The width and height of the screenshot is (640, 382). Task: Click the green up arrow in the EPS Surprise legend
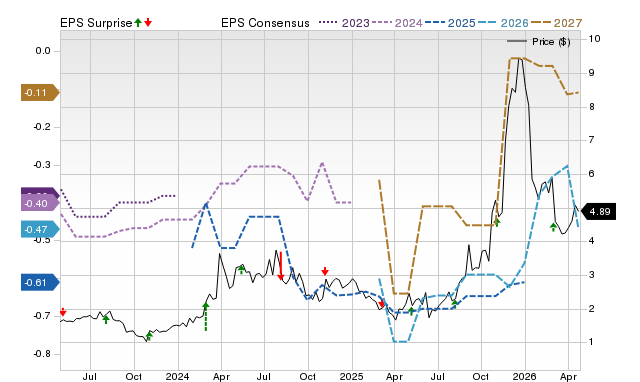tap(138, 23)
